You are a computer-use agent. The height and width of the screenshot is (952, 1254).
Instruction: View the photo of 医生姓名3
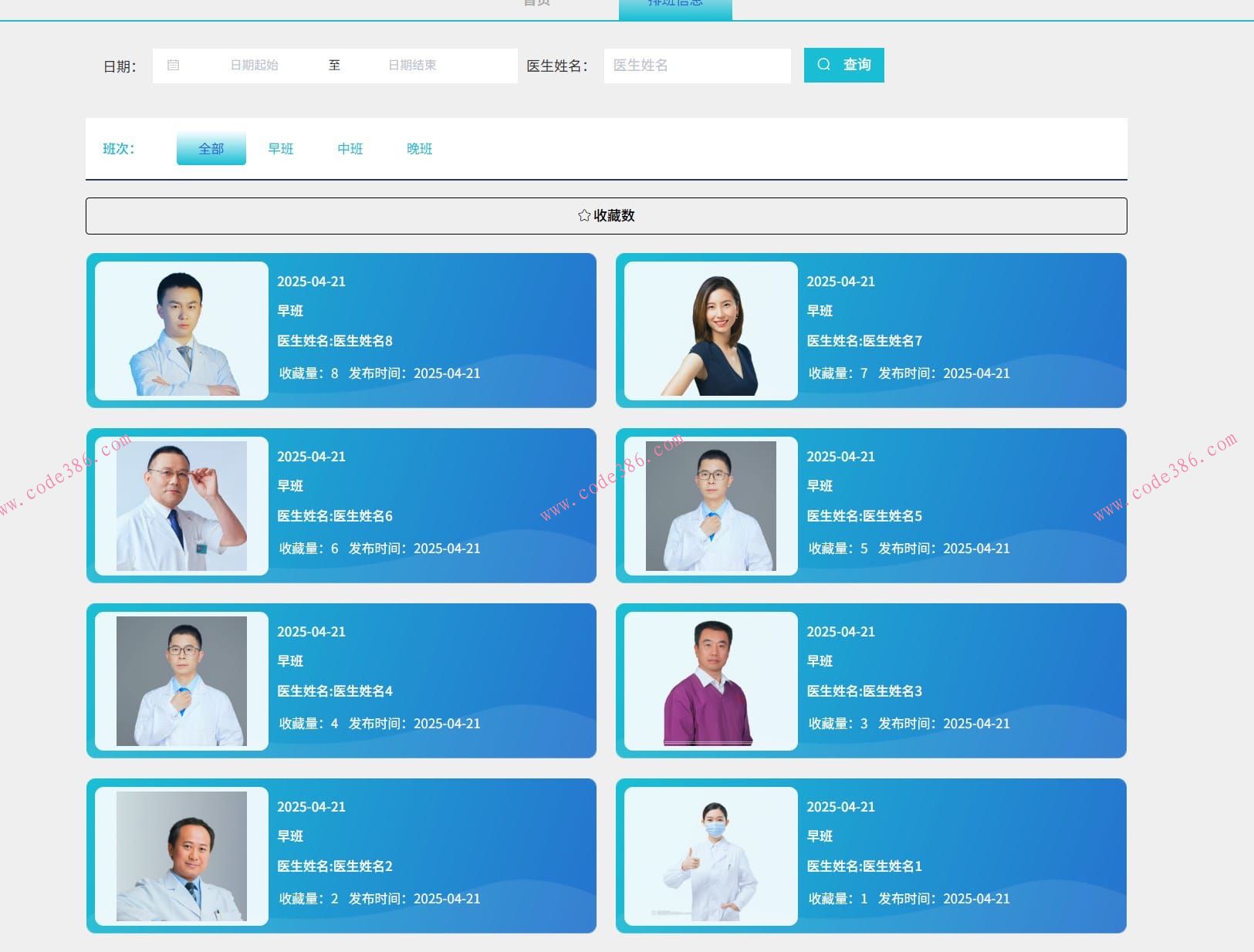point(711,681)
